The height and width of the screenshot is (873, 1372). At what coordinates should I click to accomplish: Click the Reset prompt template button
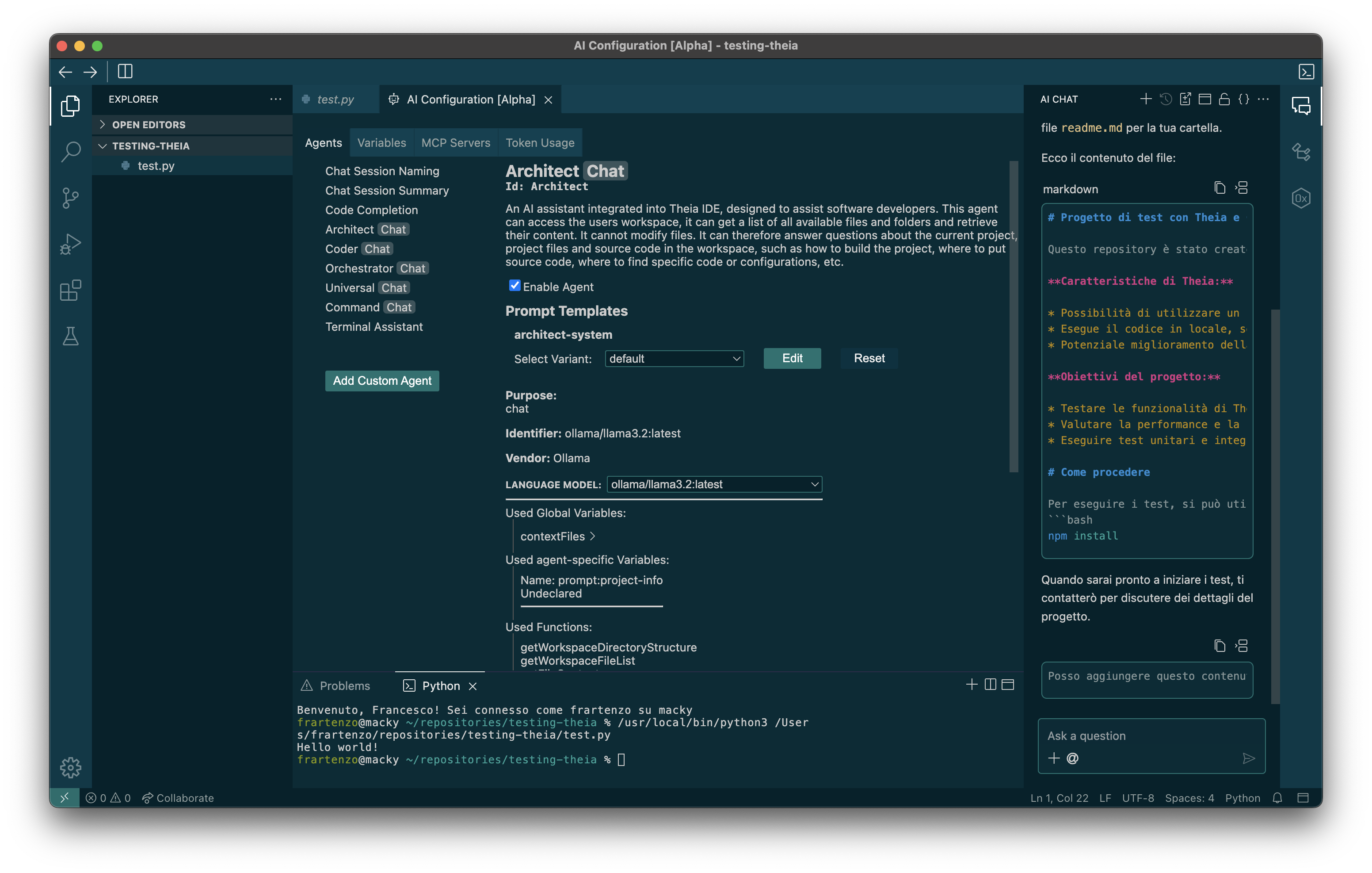point(869,359)
